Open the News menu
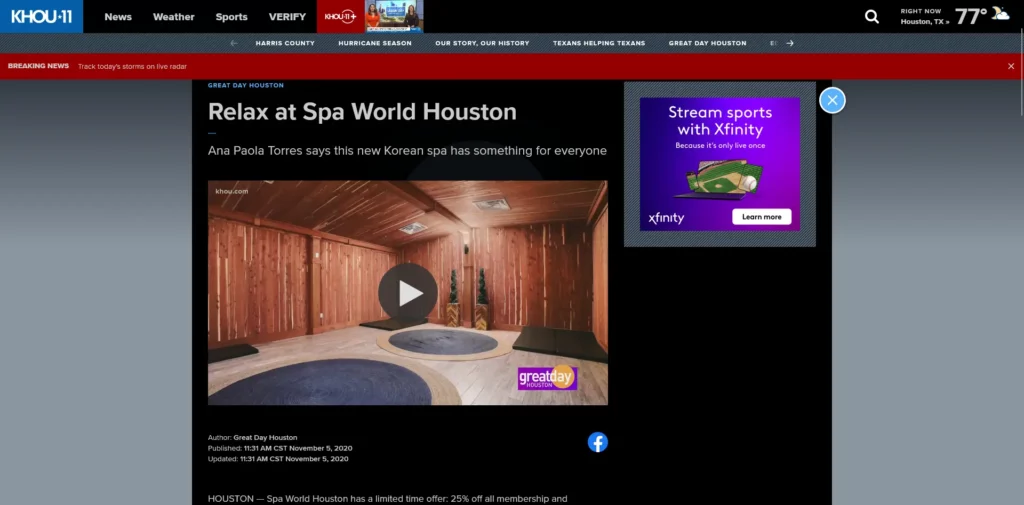1024x505 pixels. pos(118,17)
